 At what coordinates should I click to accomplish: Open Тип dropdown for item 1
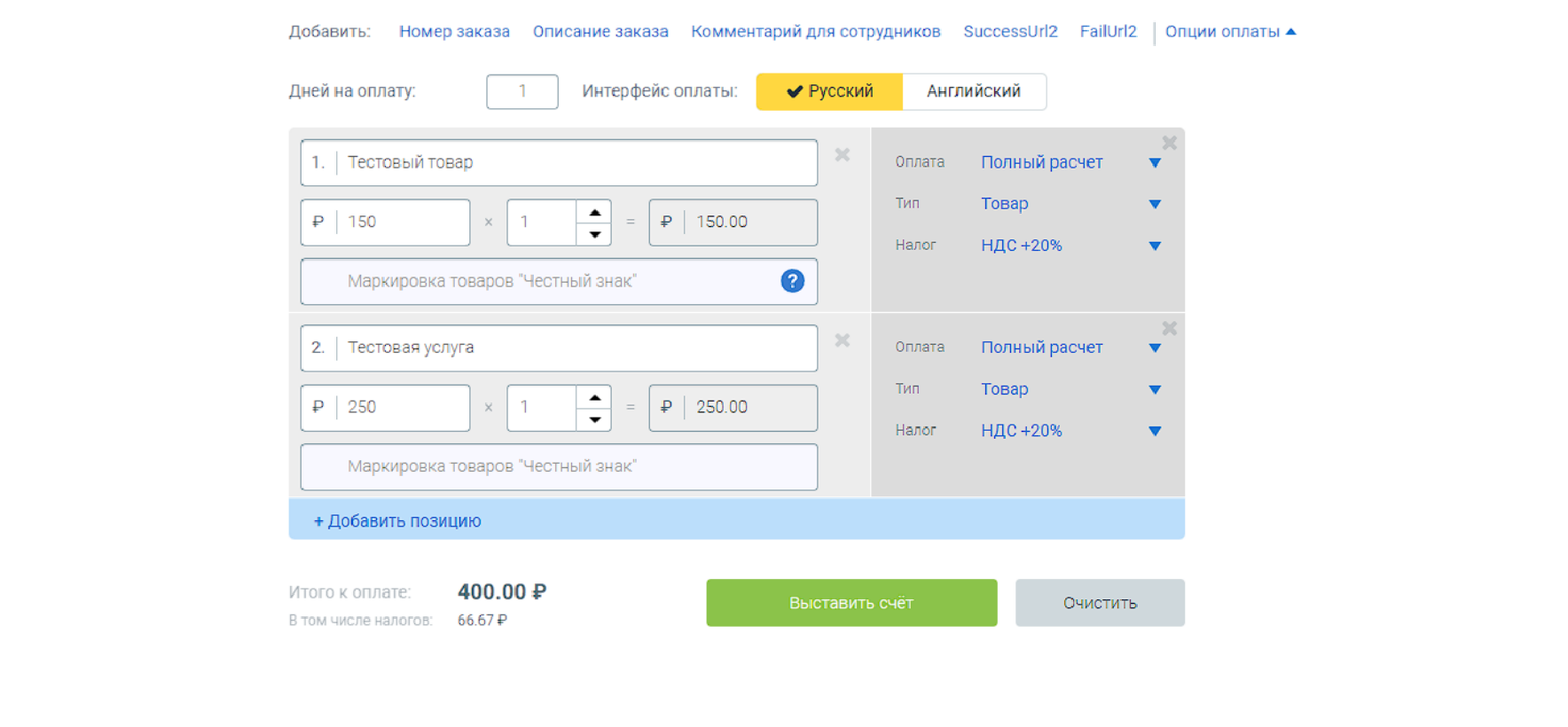tap(1070, 204)
